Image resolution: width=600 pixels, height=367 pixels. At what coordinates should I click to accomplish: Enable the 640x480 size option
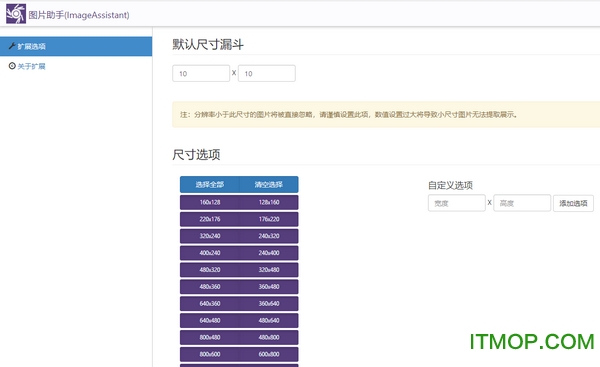tap(210, 320)
